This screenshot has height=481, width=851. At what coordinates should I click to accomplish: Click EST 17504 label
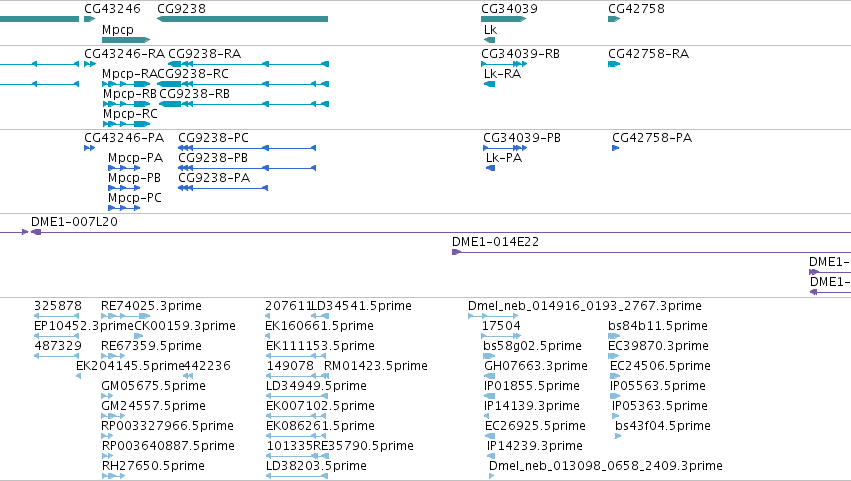pos(501,326)
